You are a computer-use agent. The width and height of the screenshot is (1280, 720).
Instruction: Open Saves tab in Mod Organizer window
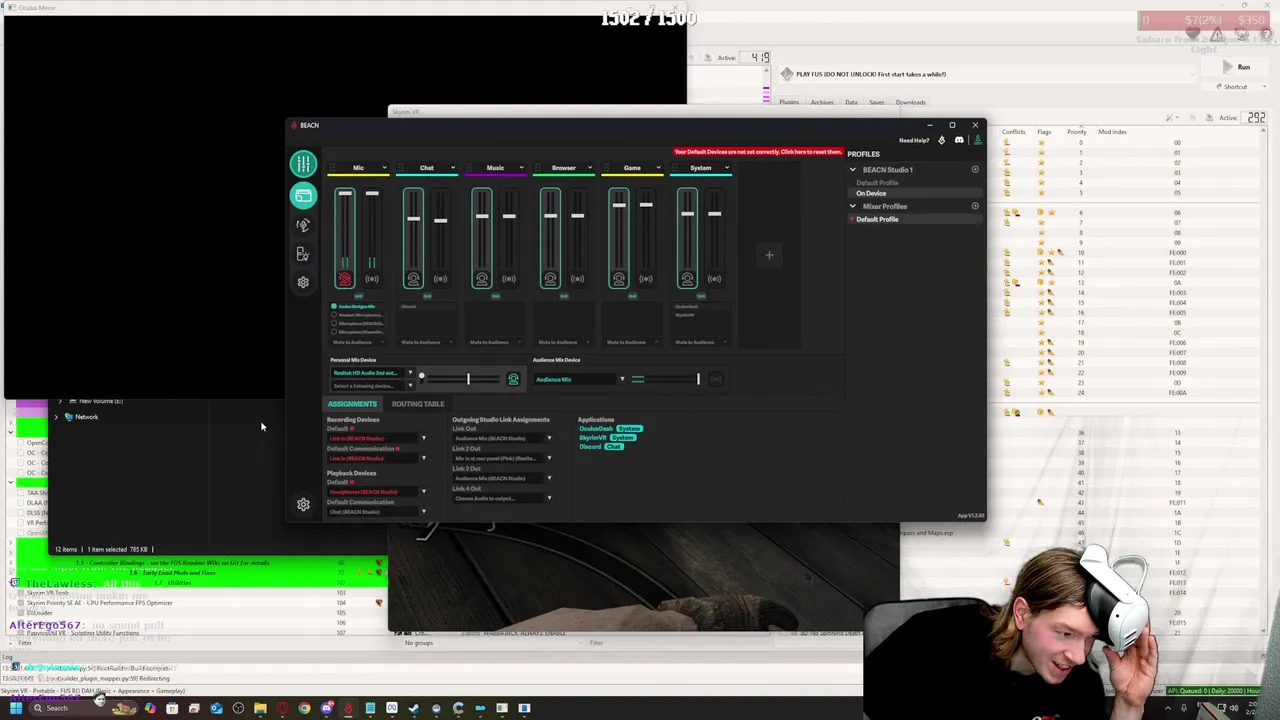click(x=876, y=102)
